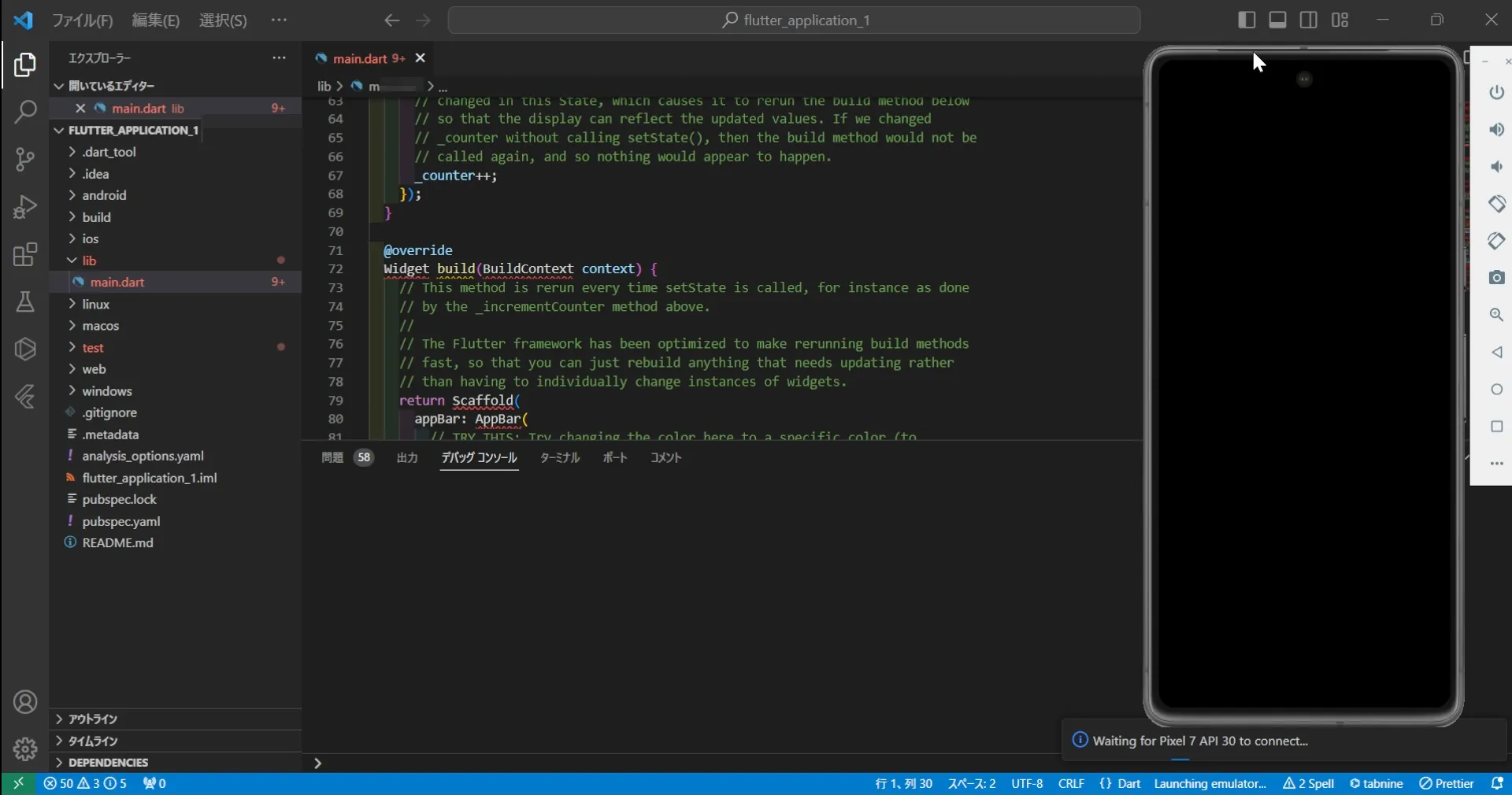This screenshot has width=1512, height=795.
Task: Open the ファイル(F) menu
Action: tap(83, 20)
